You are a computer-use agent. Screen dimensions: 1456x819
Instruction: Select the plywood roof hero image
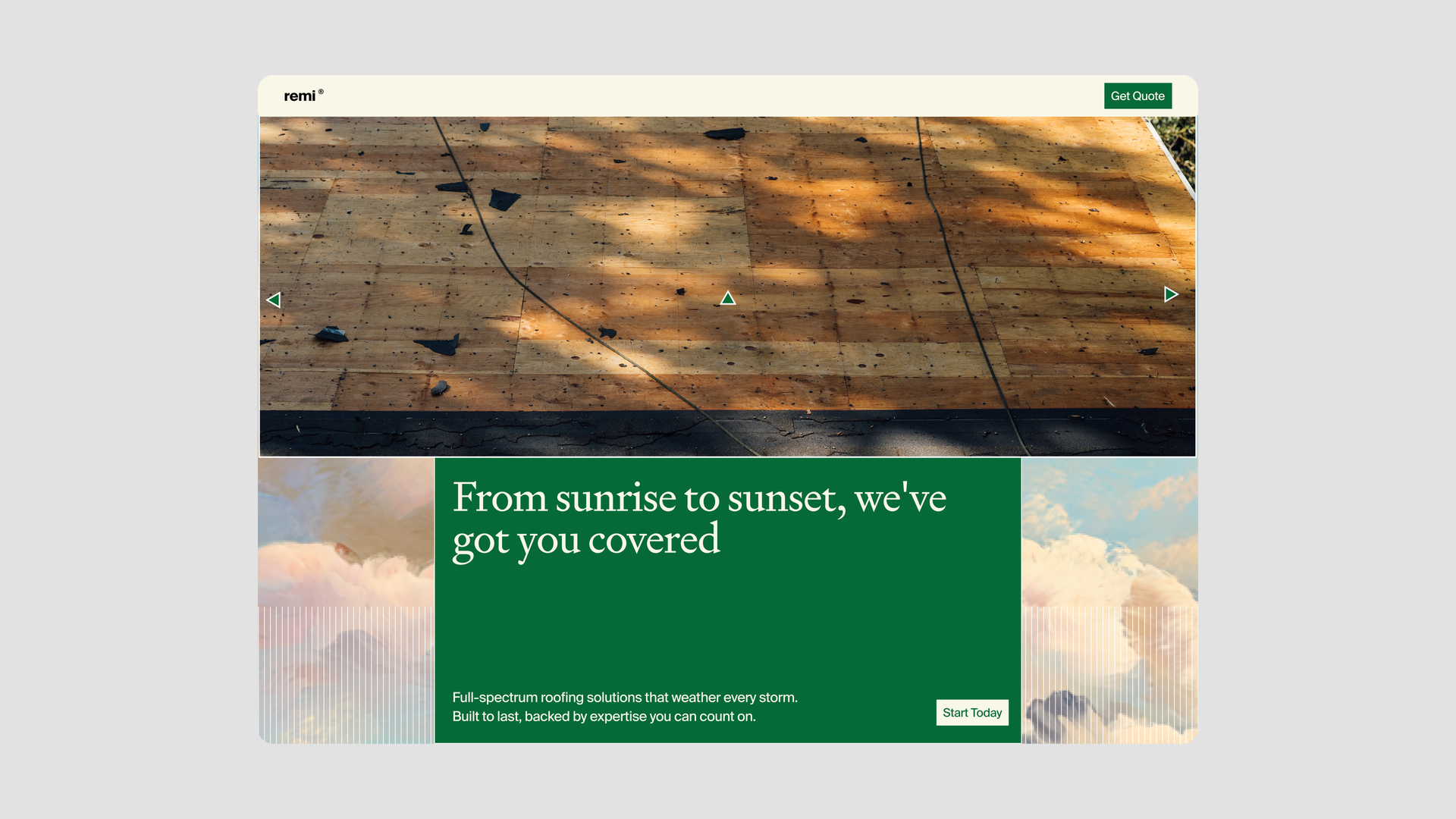[x=727, y=286]
